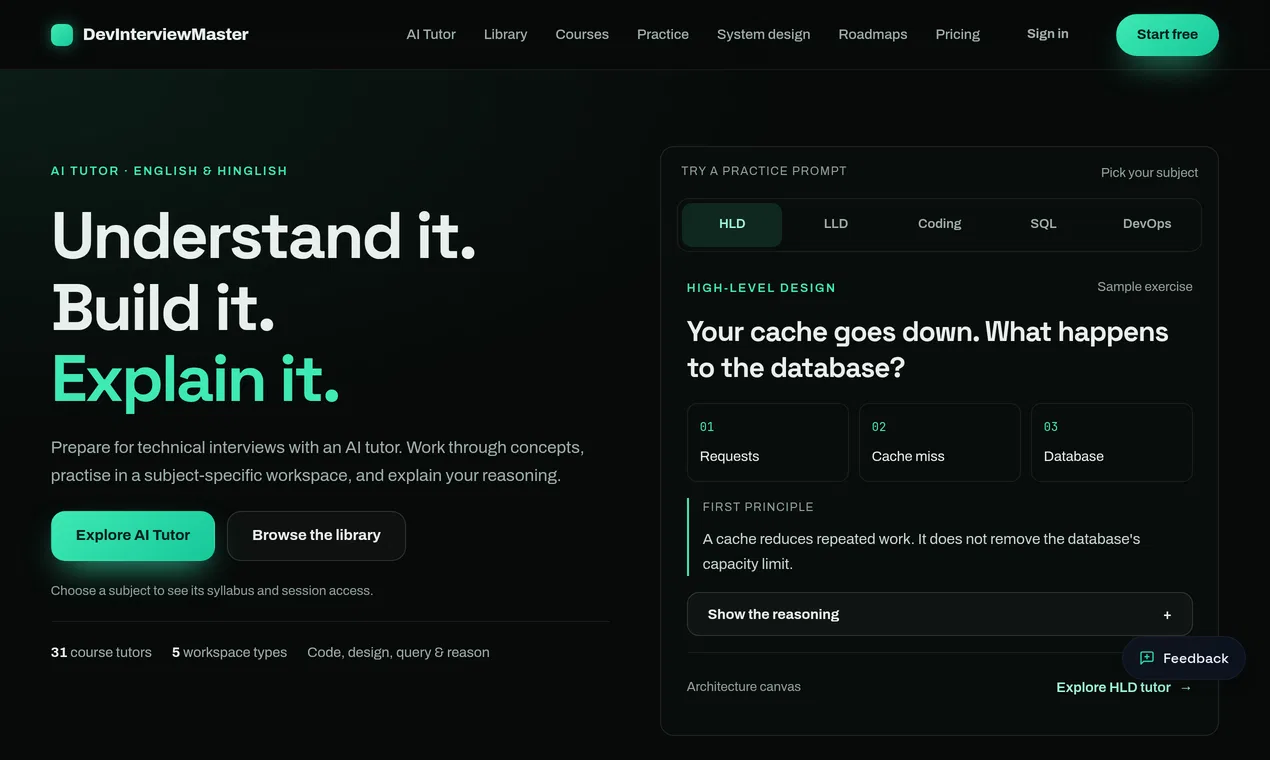Viewport: 1270px width, 760px height.
Task: Switch to the Coding subject tab
Action: [940, 224]
